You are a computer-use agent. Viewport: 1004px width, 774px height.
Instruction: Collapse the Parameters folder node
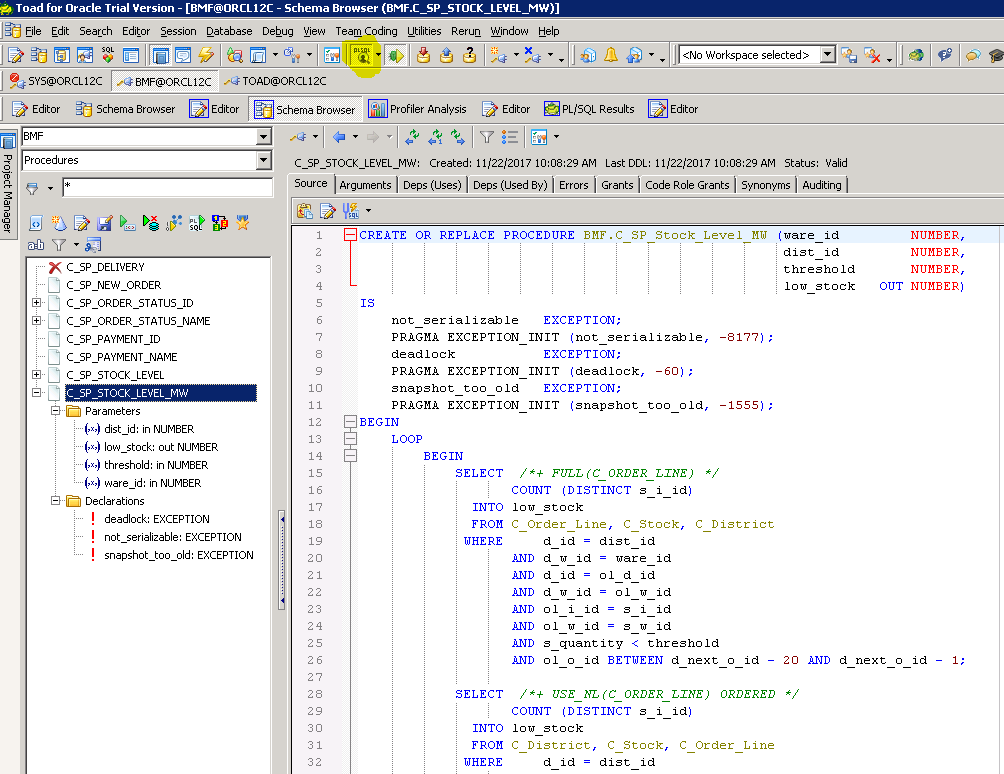55,411
